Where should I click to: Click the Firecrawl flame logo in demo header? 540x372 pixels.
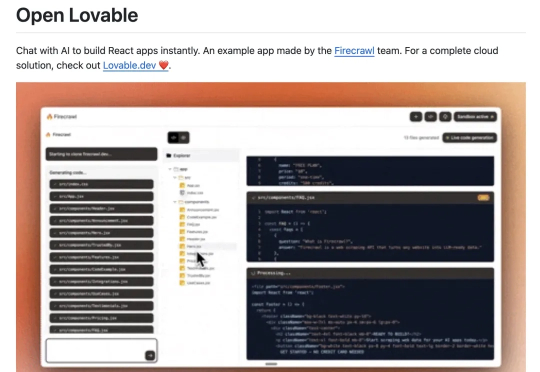[62, 117]
